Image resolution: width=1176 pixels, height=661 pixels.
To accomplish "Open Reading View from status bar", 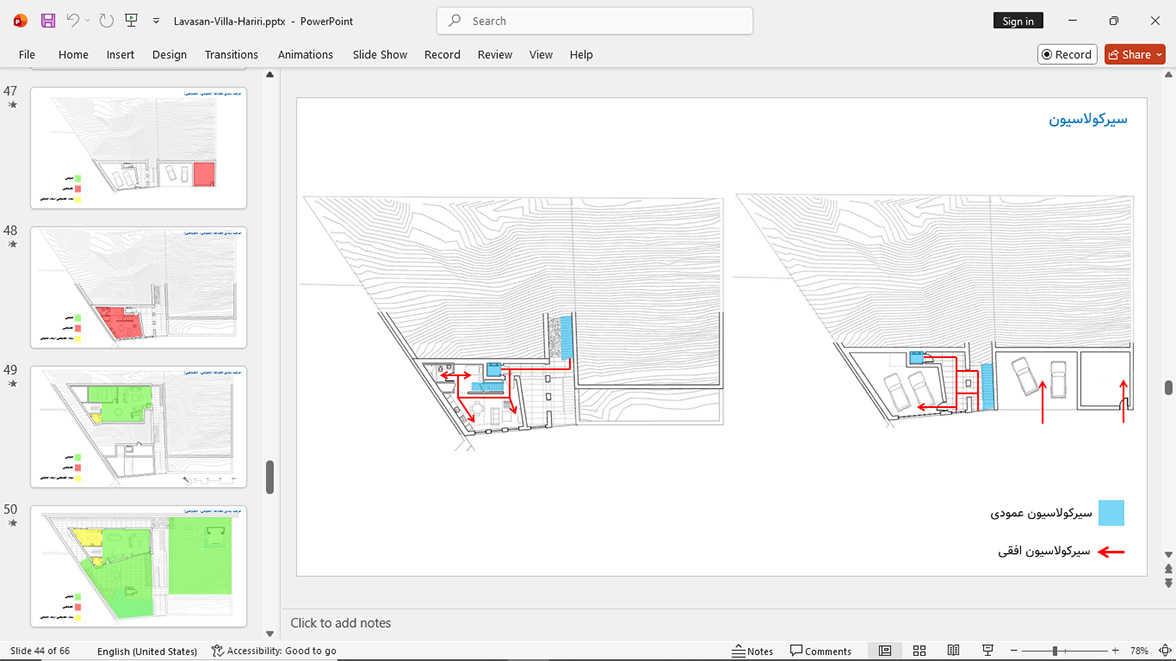I will [x=953, y=650].
